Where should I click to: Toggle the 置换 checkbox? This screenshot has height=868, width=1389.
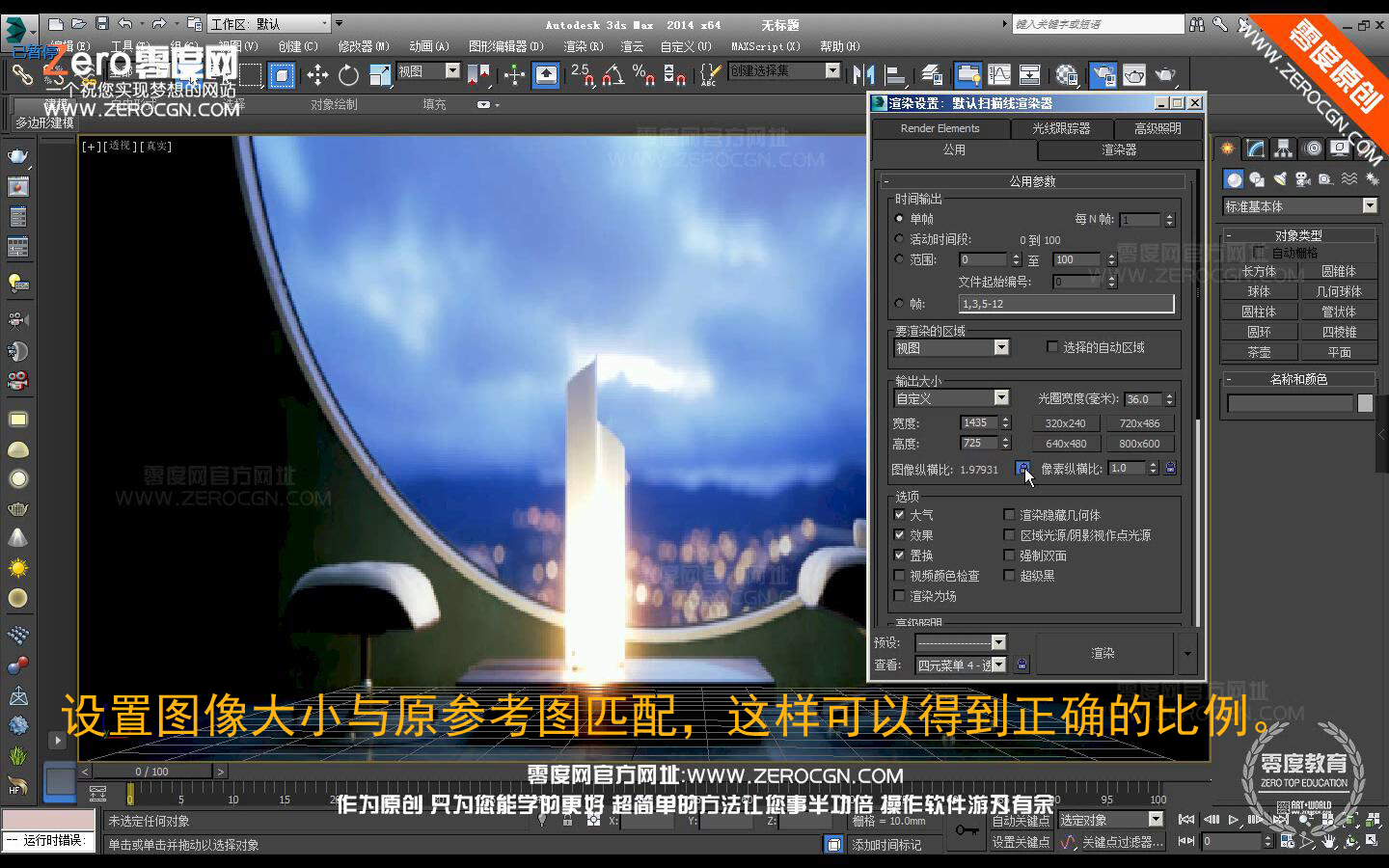900,556
